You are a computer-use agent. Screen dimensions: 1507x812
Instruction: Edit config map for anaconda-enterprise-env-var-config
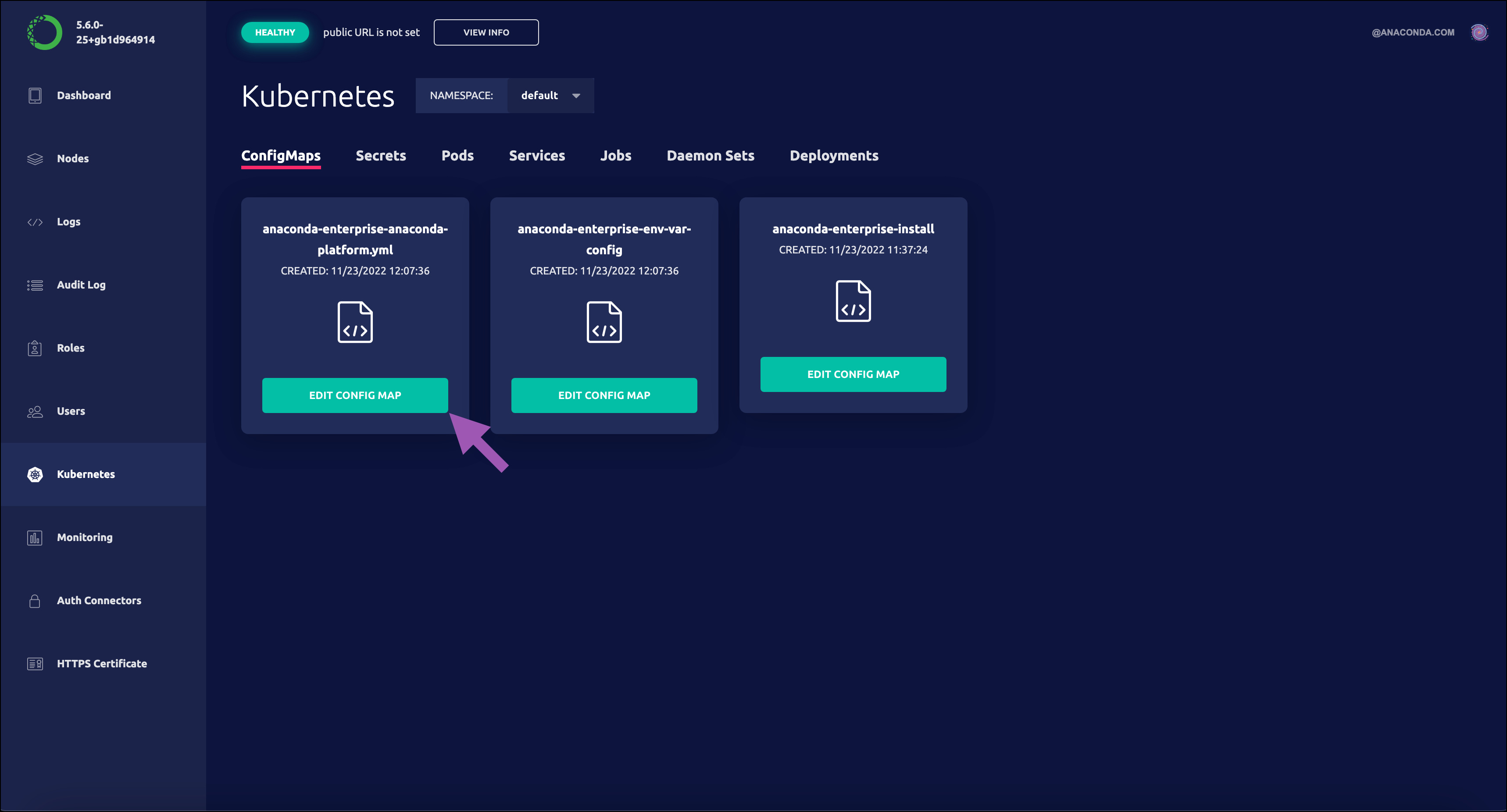coord(604,395)
